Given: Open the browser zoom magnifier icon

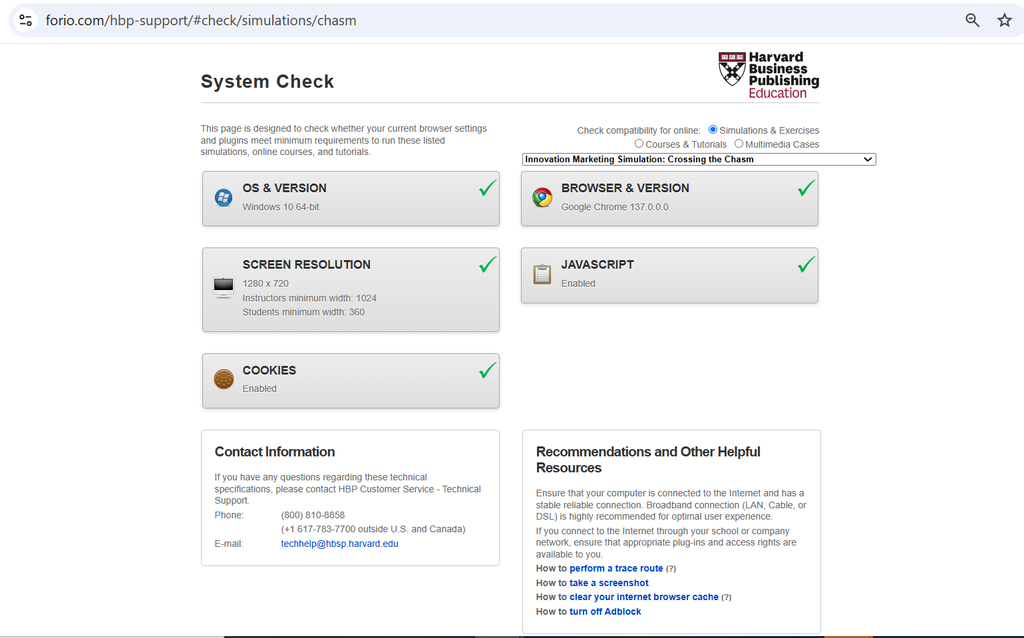Looking at the screenshot, I should 972,20.
